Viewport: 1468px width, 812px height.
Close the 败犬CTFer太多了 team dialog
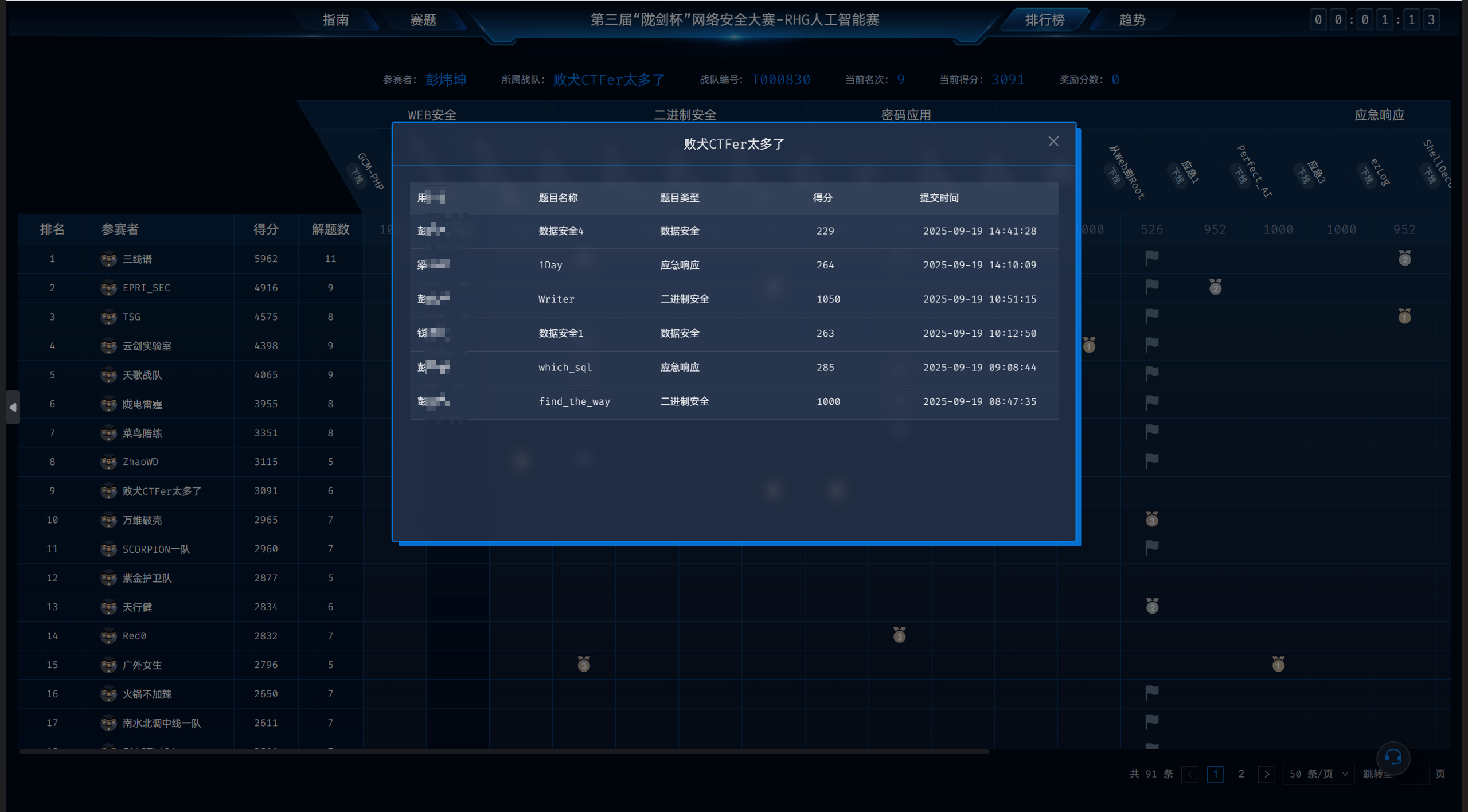pos(1053,142)
